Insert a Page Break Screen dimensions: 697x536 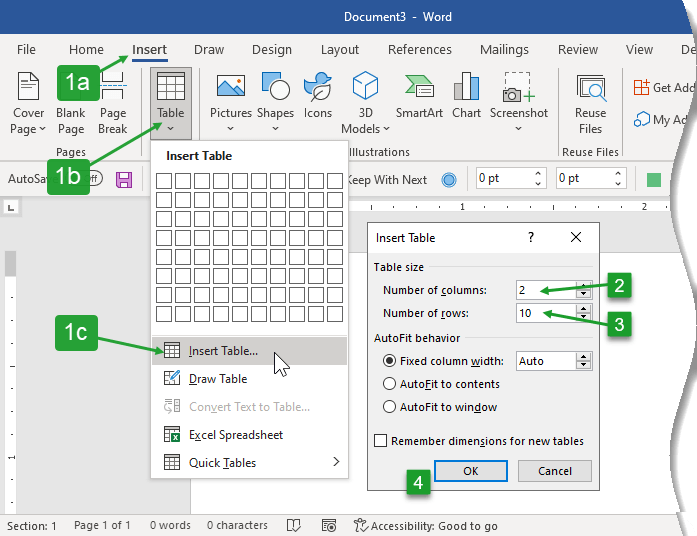(113, 103)
